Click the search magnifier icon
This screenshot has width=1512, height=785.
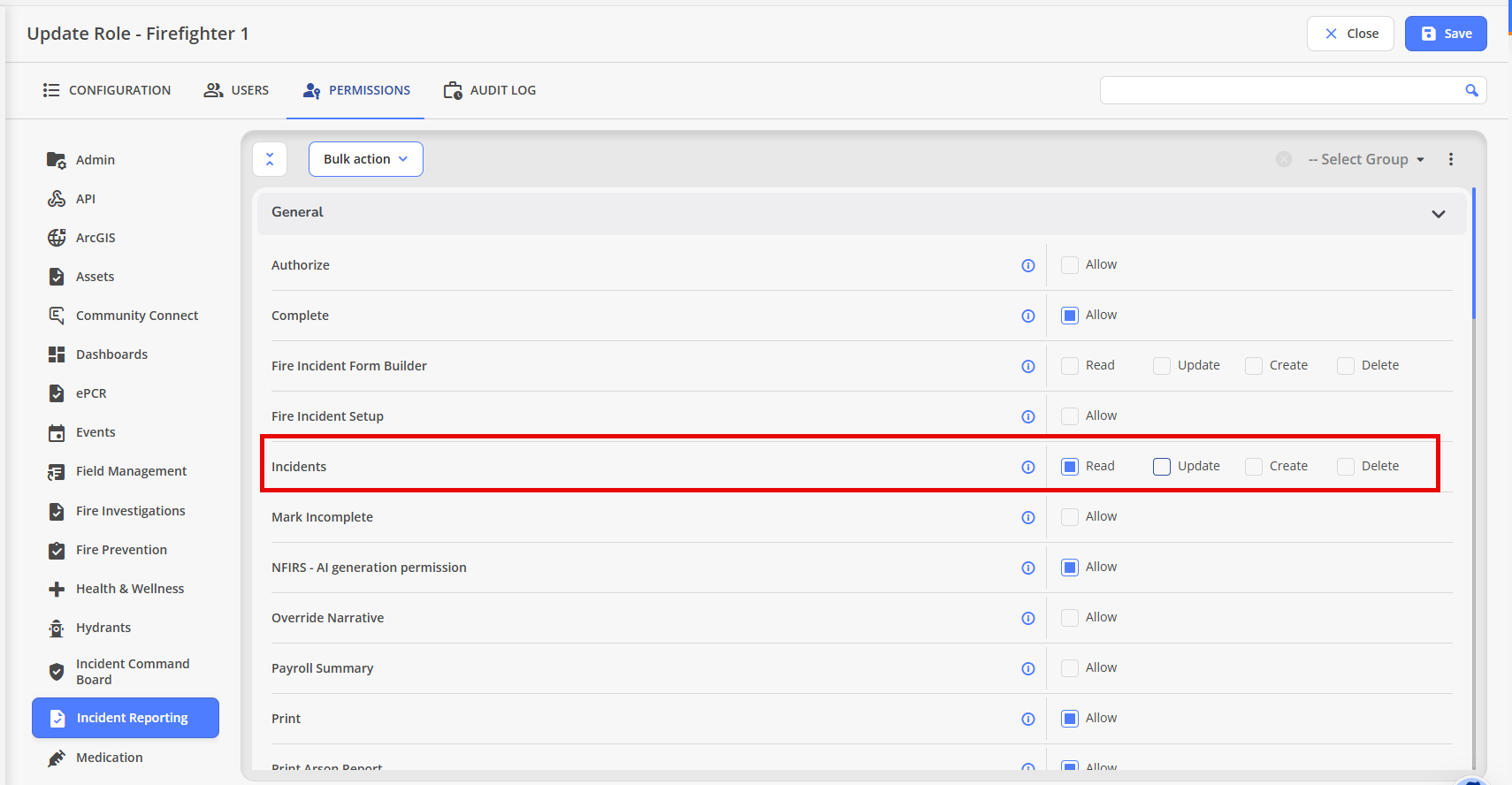tap(1471, 90)
